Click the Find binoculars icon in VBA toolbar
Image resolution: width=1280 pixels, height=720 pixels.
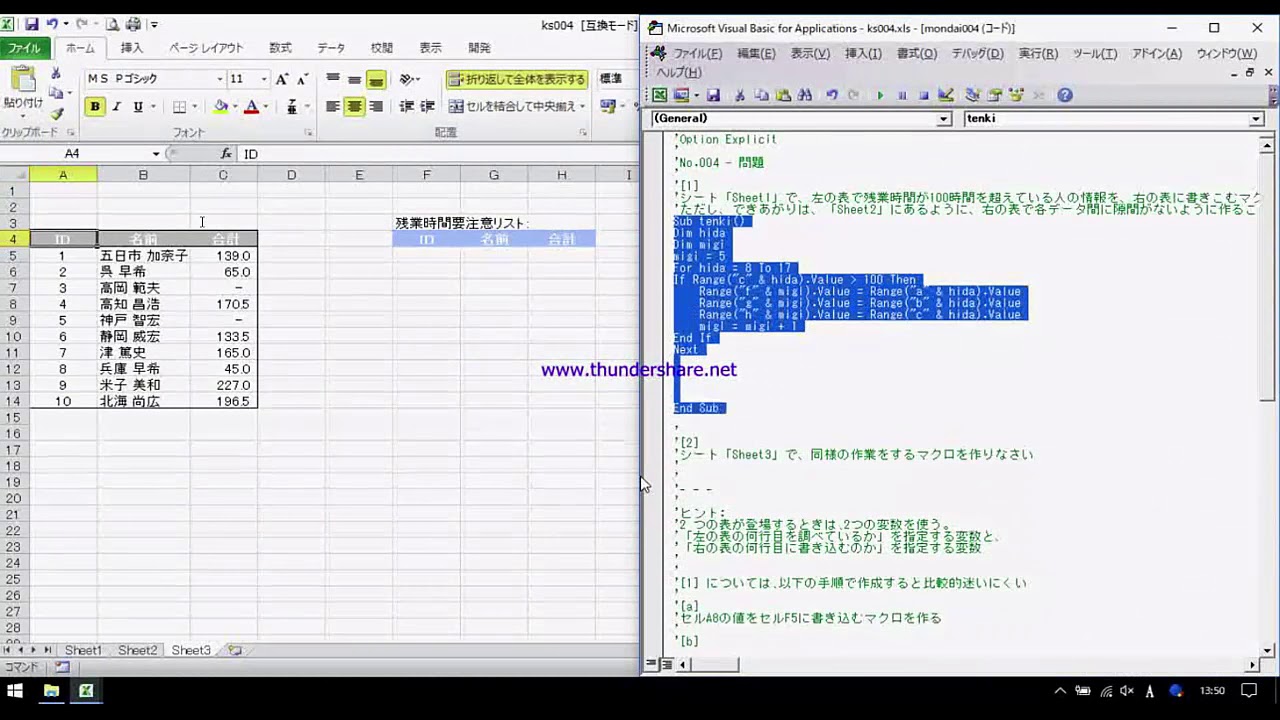(x=805, y=95)
